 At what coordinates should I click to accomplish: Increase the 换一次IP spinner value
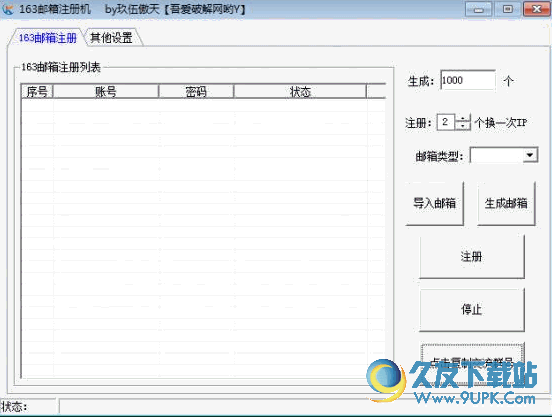click(x=463, y=119)
